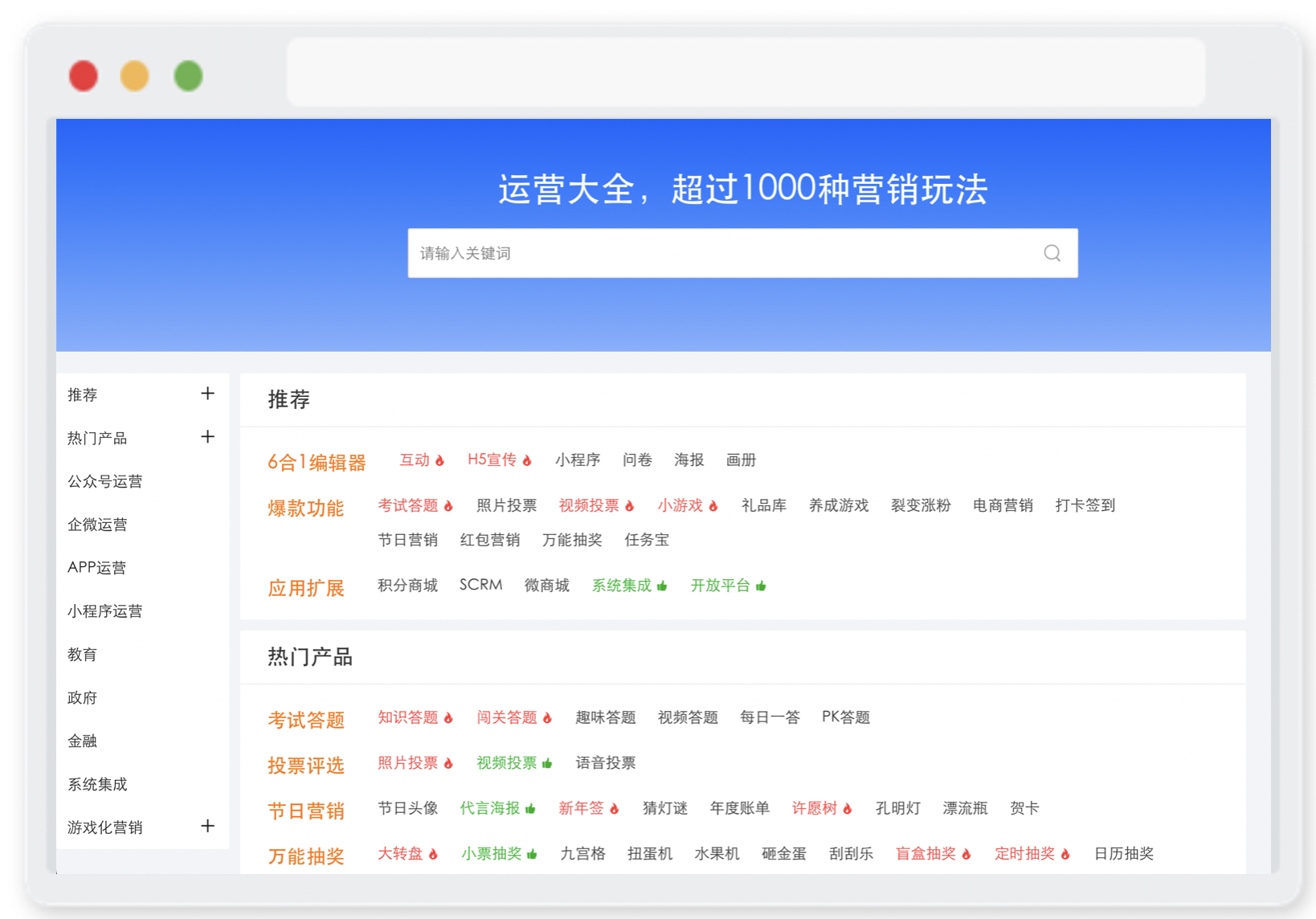Image resolution: width=1316 pixels, height=919 pixels.
Task: Click the flame icon beside 小游戏
Action: click(x=713, y=505)
